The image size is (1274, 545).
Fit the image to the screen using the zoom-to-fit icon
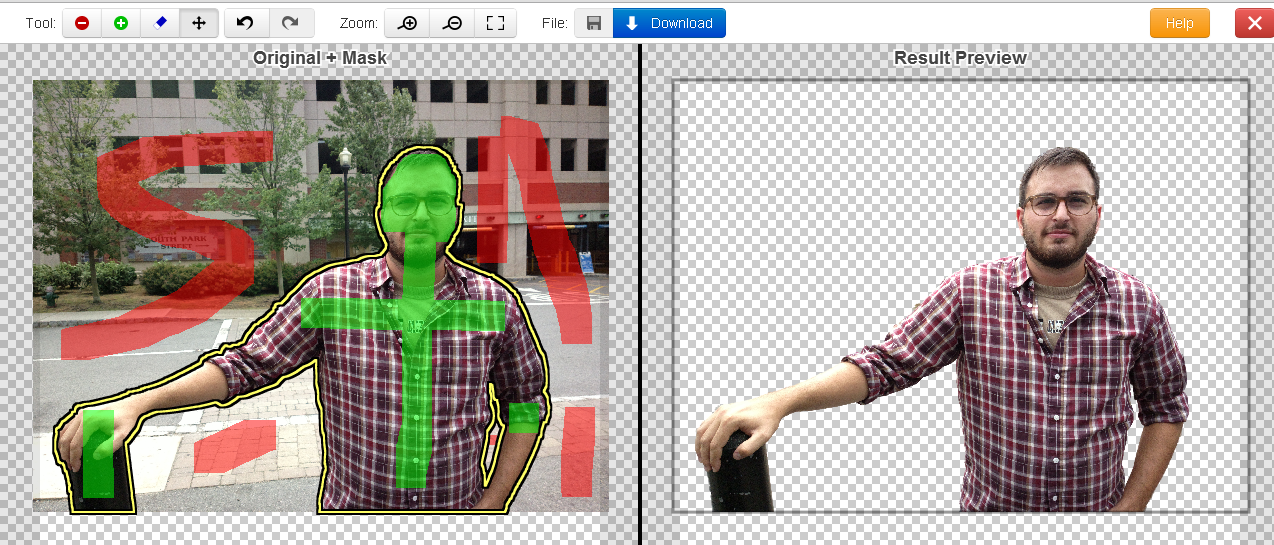coord(495,23)
